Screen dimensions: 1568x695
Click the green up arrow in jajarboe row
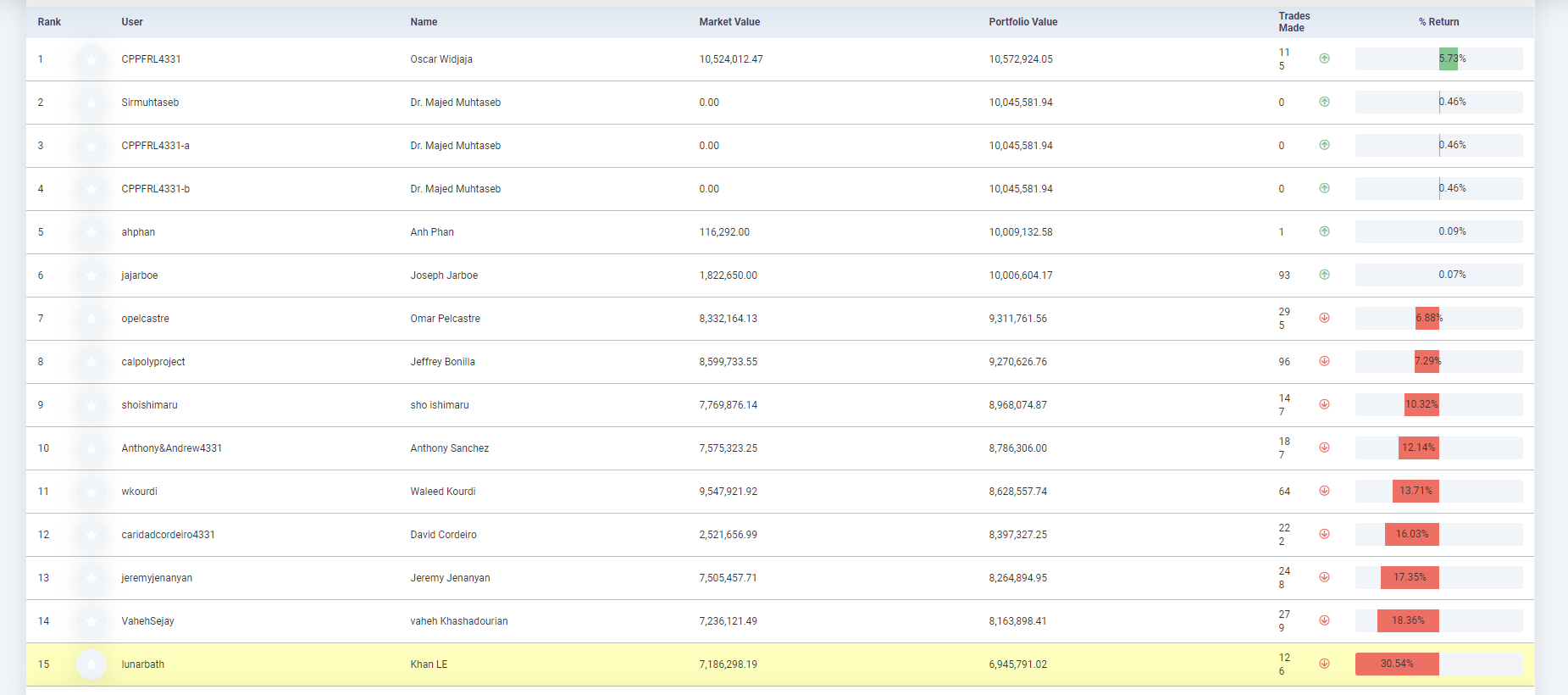tap(1324, 275)
